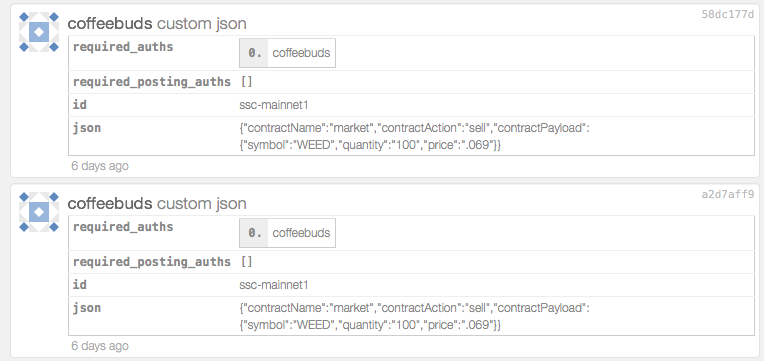Click 'custom json' operation label in first card
764x361 pixels.
point(202,23)
